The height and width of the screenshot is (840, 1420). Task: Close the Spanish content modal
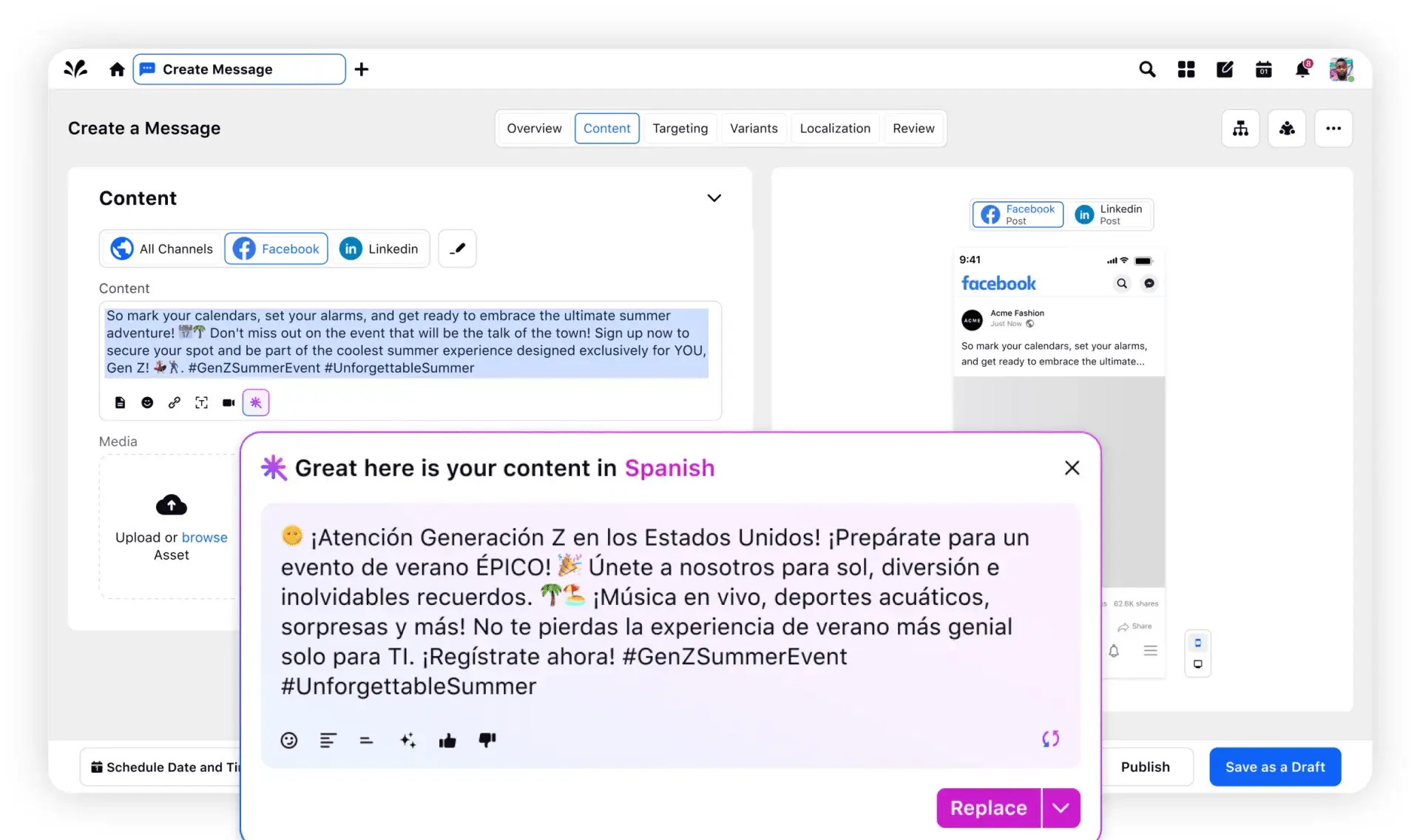(1071, 467)
